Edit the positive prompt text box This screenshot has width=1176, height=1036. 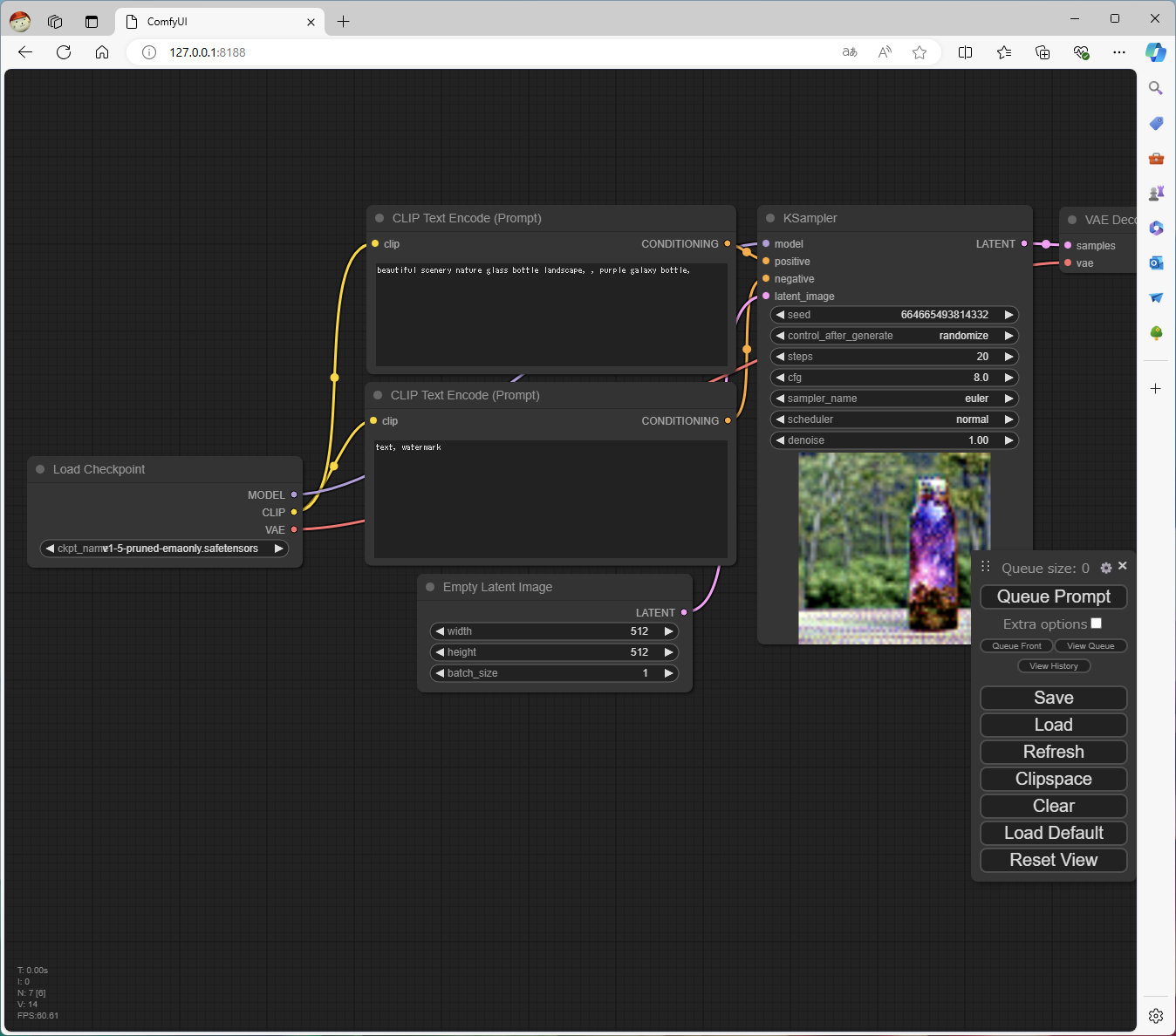(551, 315)
